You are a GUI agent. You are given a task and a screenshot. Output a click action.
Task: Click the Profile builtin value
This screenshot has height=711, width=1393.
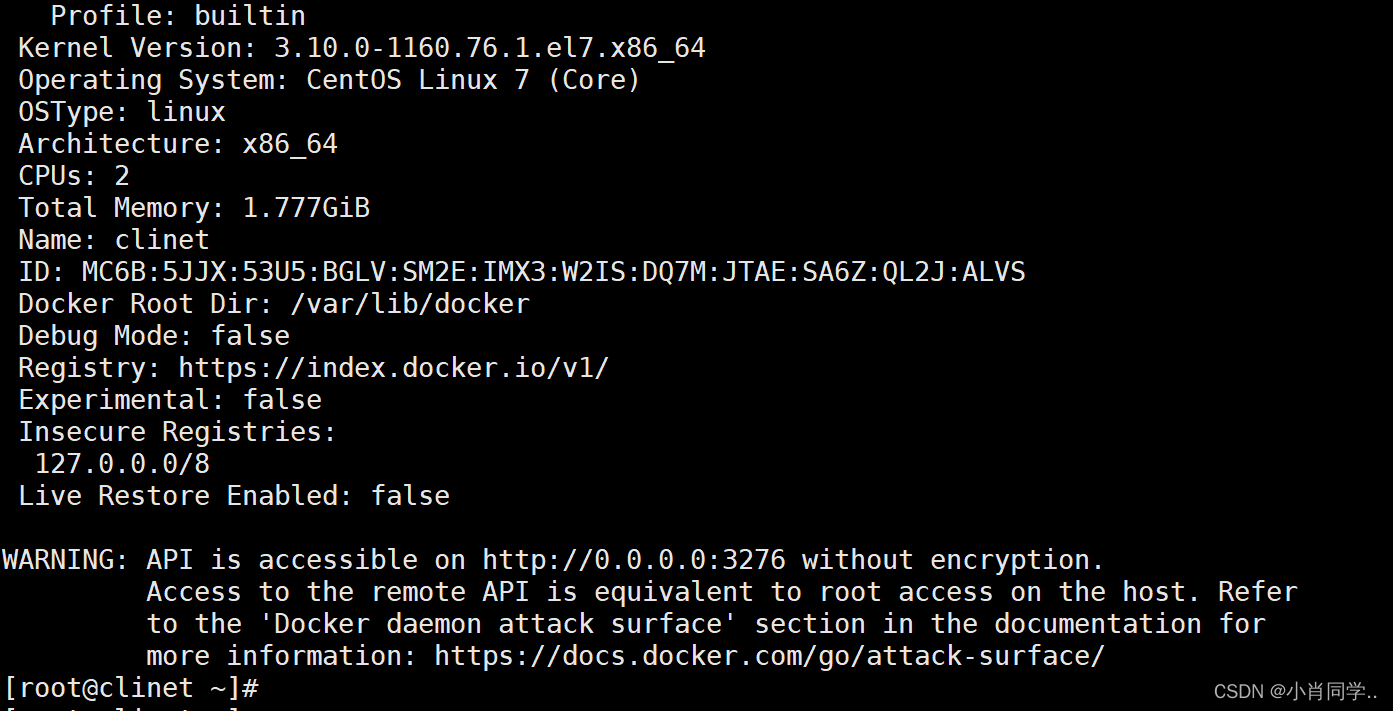pyautogui.click(x=250, y=16)
